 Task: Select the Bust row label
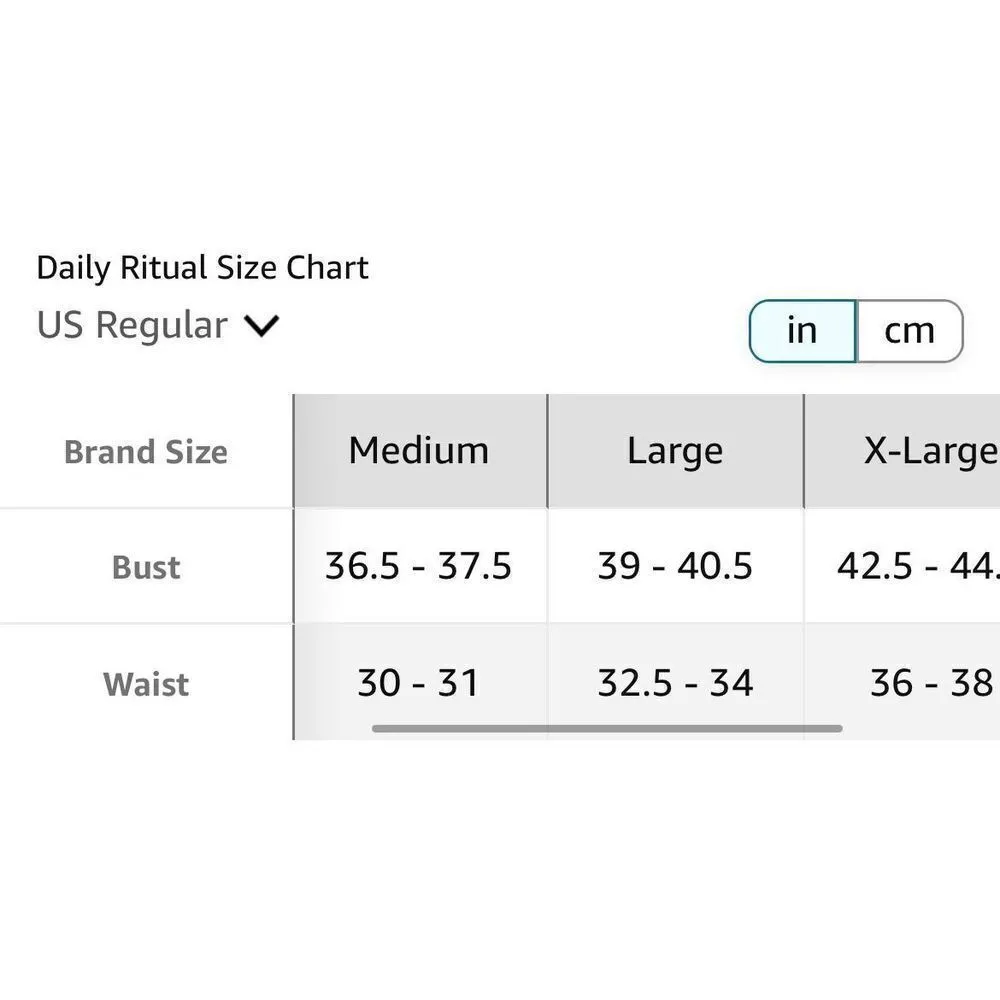(146, 567)
